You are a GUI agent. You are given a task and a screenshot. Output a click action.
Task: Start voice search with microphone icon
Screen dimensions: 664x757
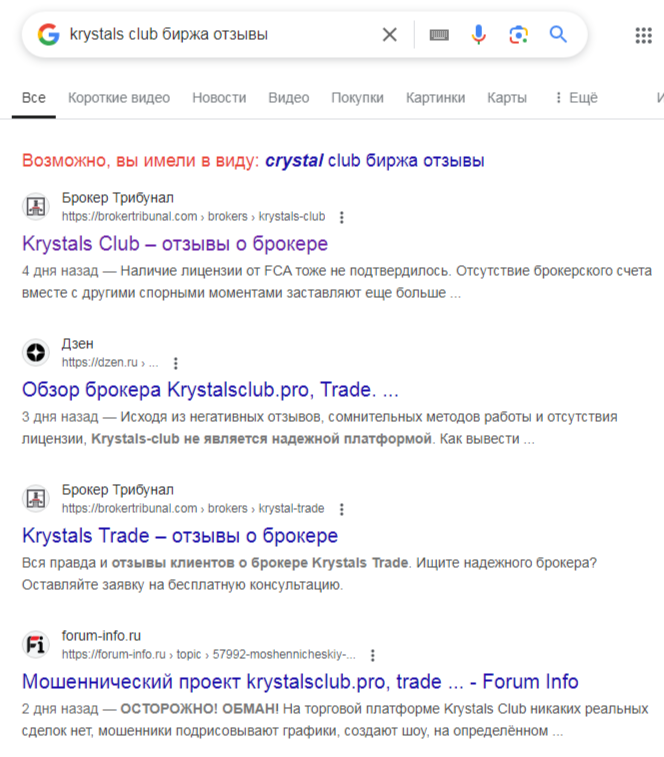[x=479, y=35]
